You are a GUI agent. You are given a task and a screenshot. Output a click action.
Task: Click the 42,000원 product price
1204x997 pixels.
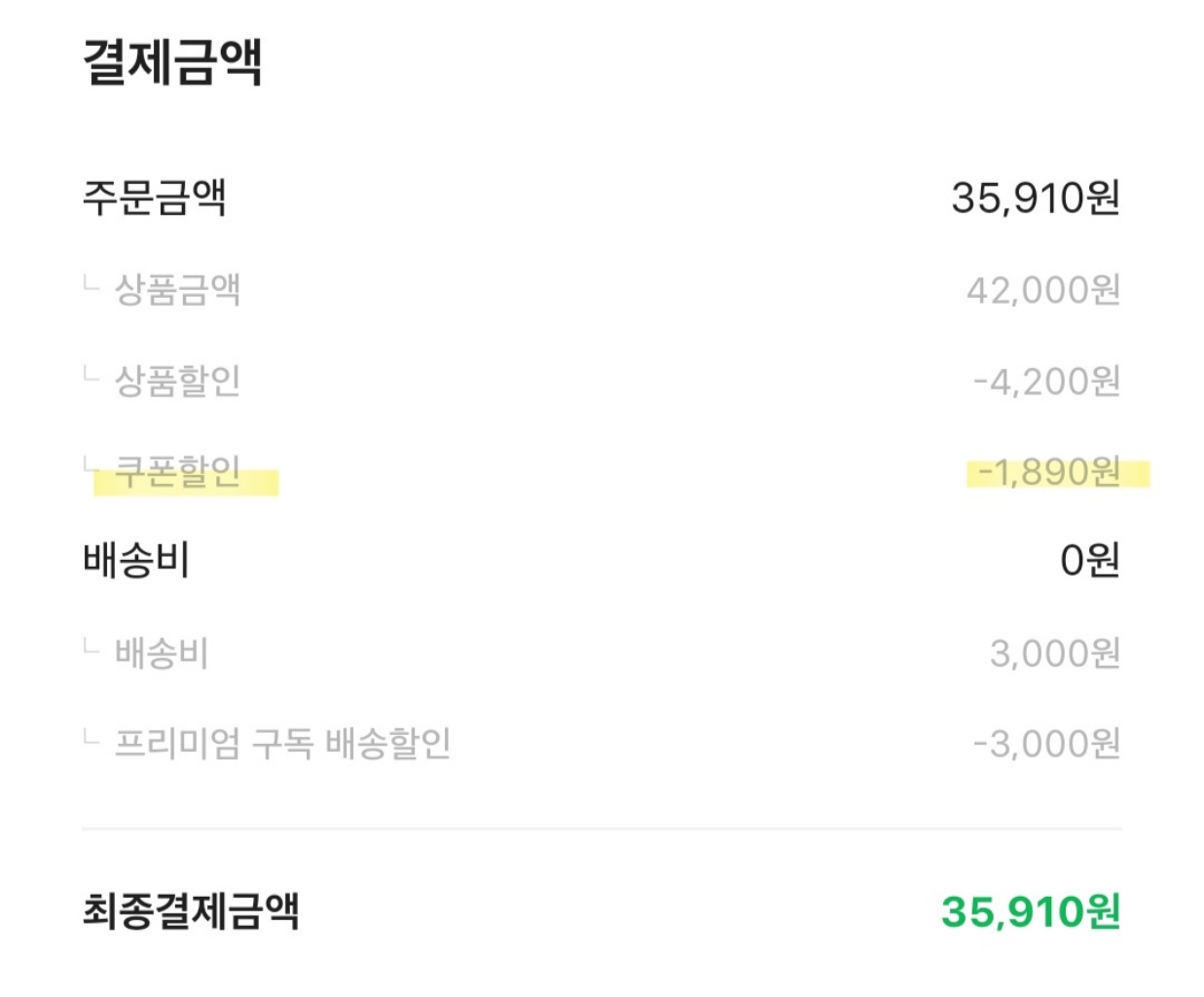click(x=1042, y=289)
